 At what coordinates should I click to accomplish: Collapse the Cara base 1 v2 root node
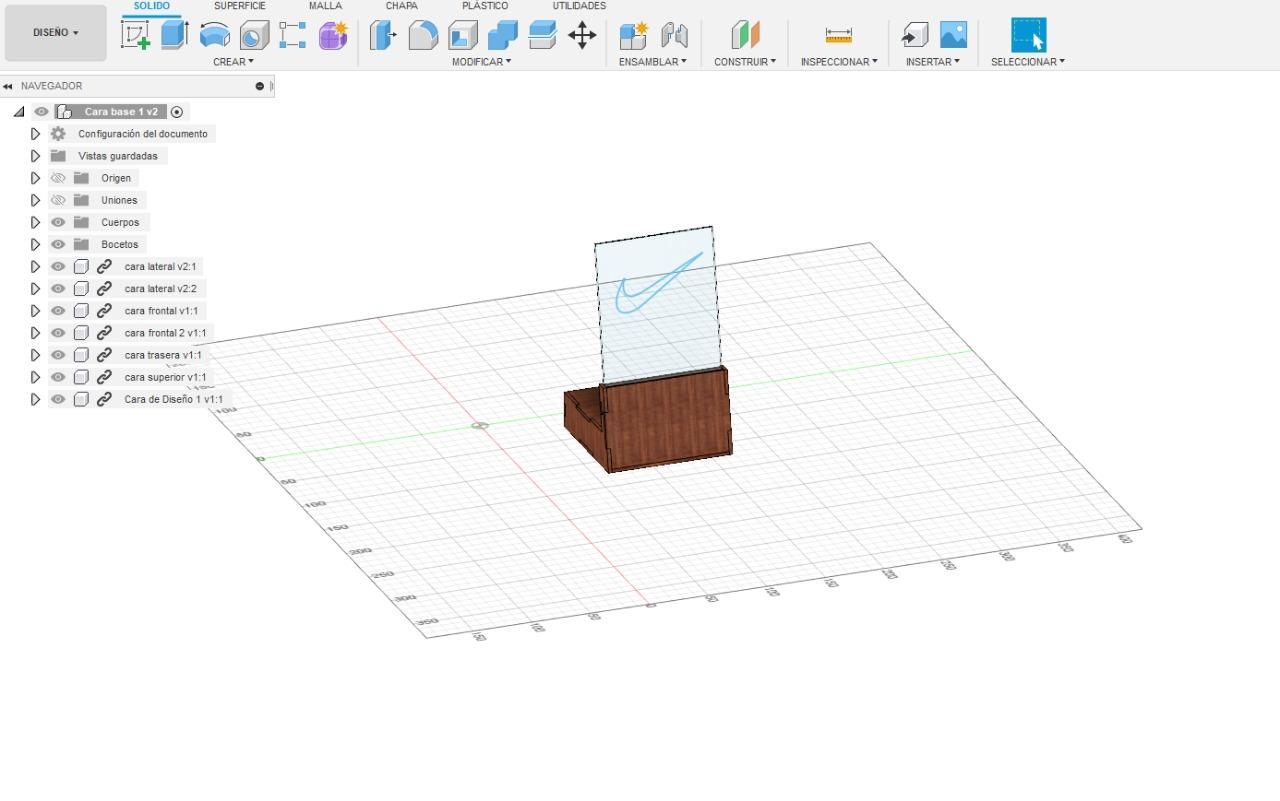pos(19,112)
